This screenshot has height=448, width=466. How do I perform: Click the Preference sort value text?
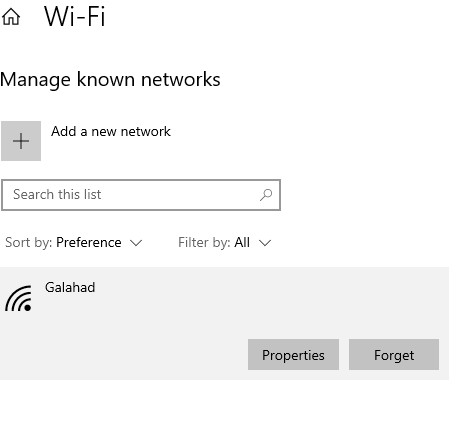click(x=89, y=242)
